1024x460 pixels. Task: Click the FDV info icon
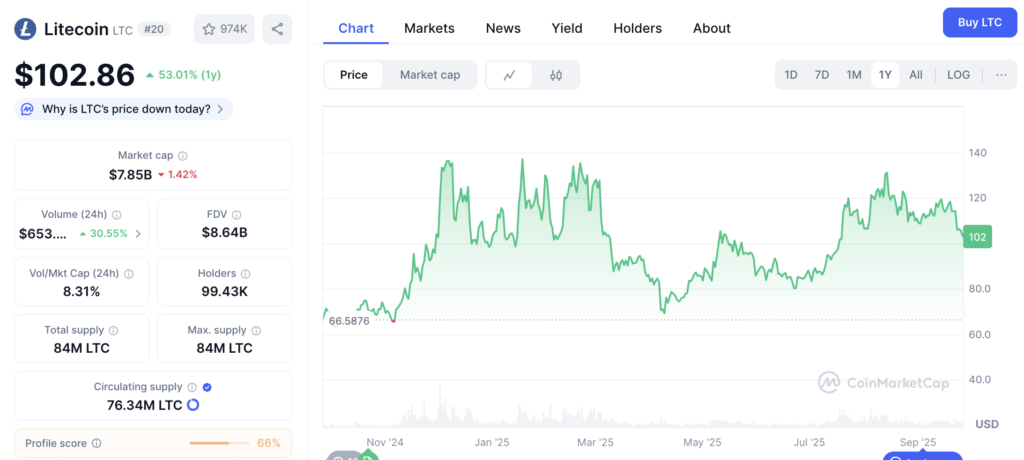click(x=236, y=214)
